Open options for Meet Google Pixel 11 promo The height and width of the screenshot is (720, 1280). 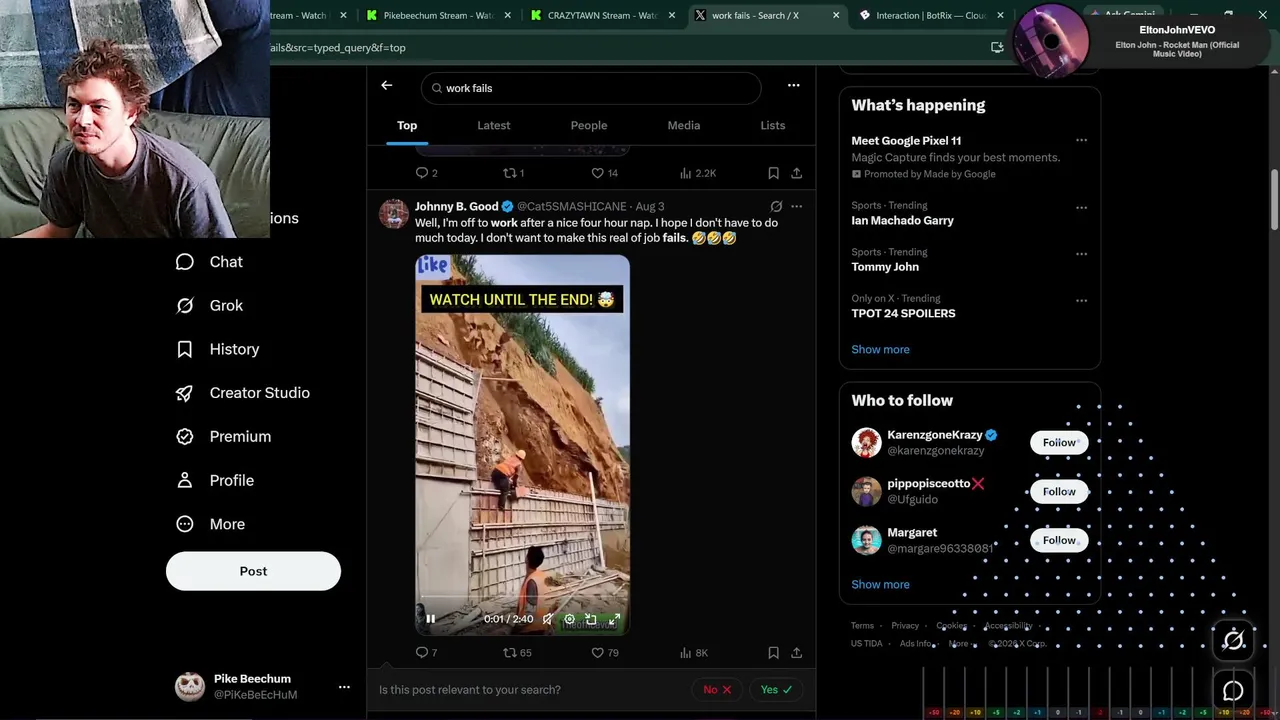pos(1081,141)
